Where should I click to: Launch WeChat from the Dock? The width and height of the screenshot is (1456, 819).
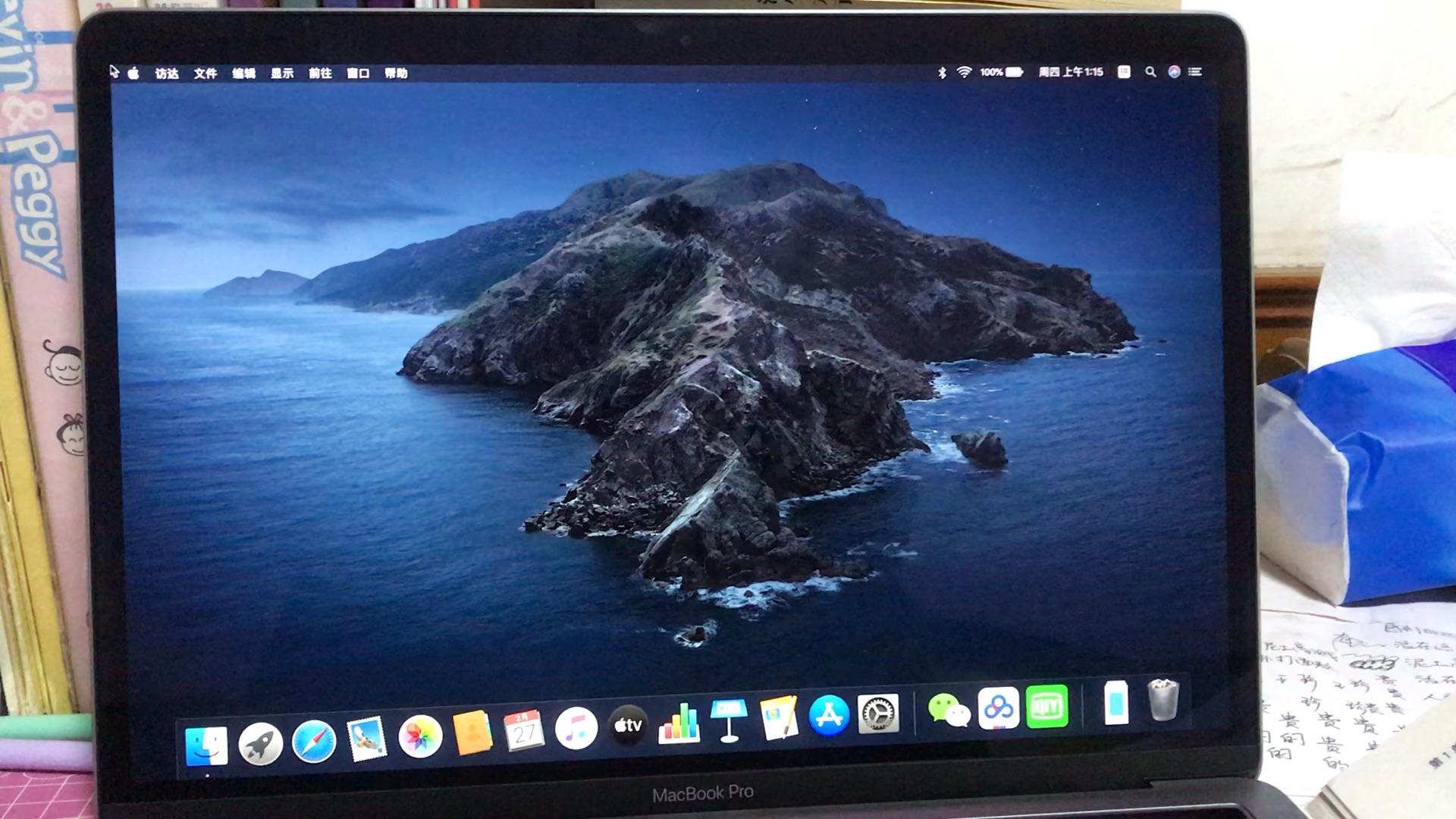[x=949, y=710]
